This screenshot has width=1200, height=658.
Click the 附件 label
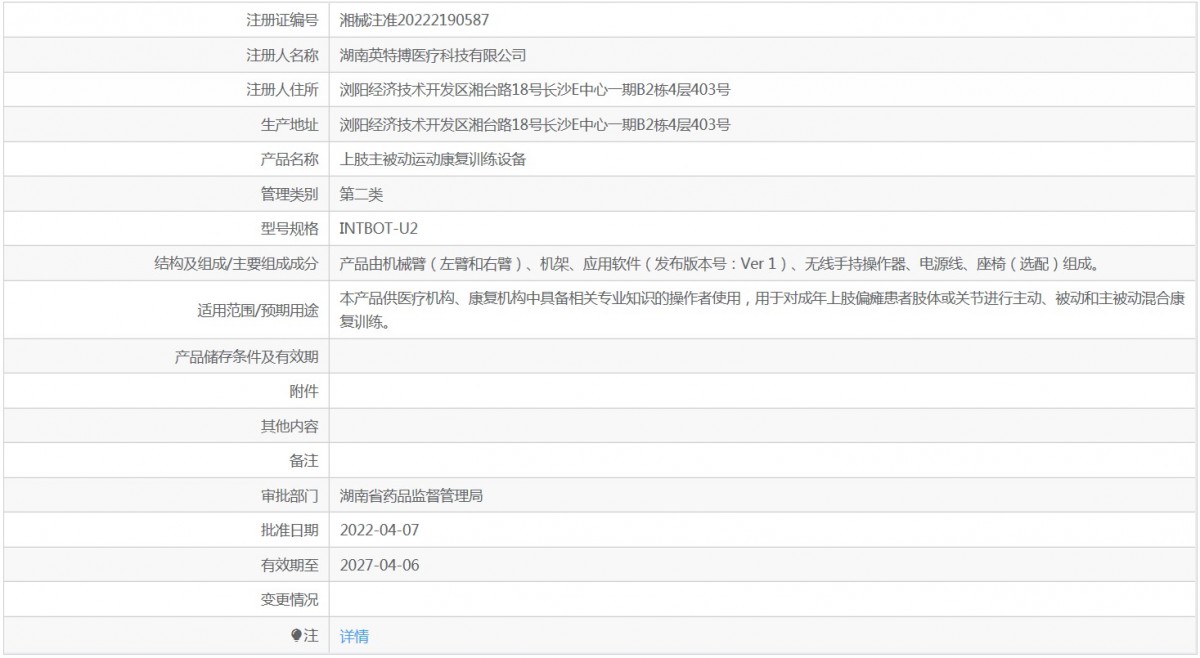click(x=304, y=391)
